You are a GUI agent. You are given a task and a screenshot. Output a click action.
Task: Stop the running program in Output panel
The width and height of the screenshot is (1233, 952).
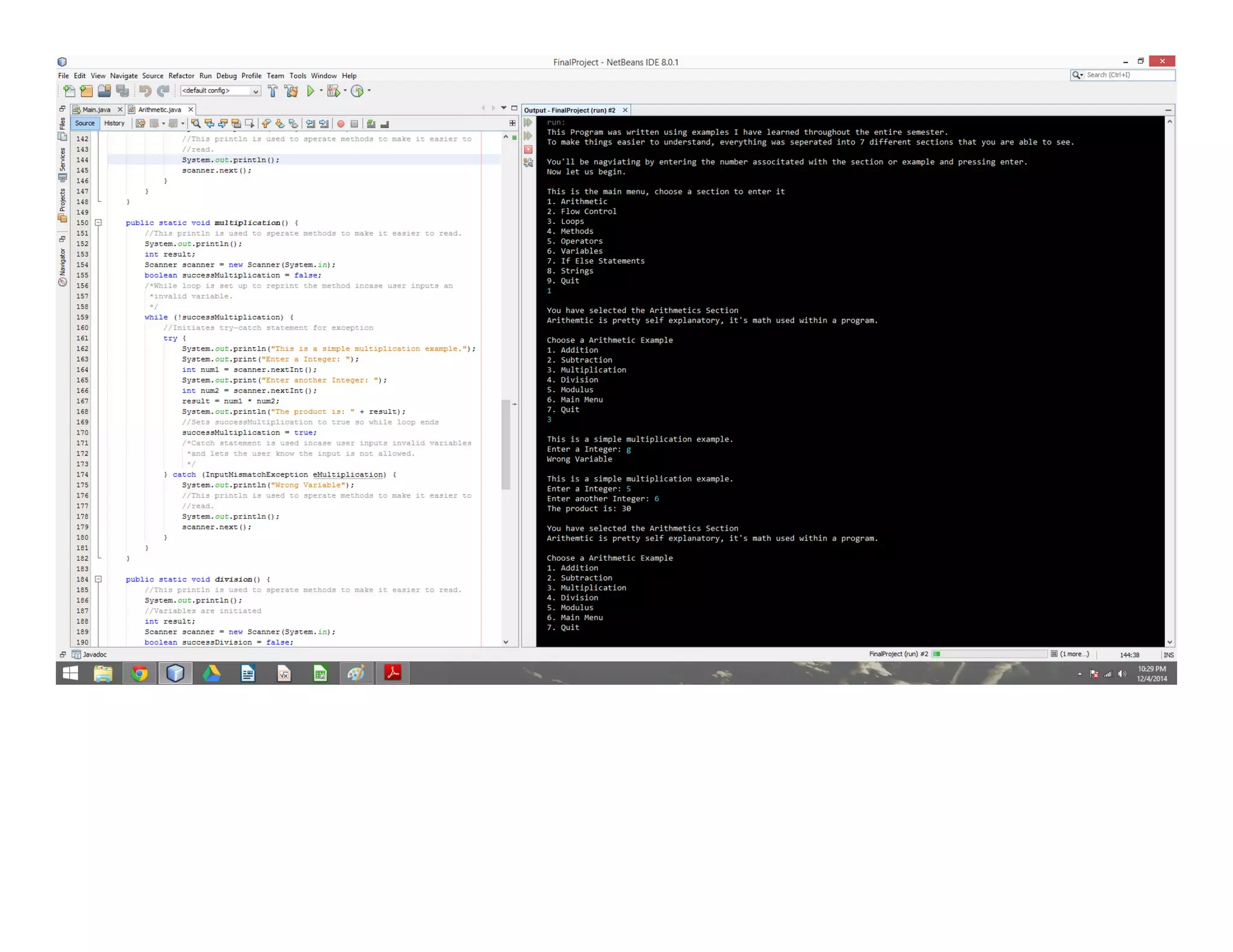[528, 149]
